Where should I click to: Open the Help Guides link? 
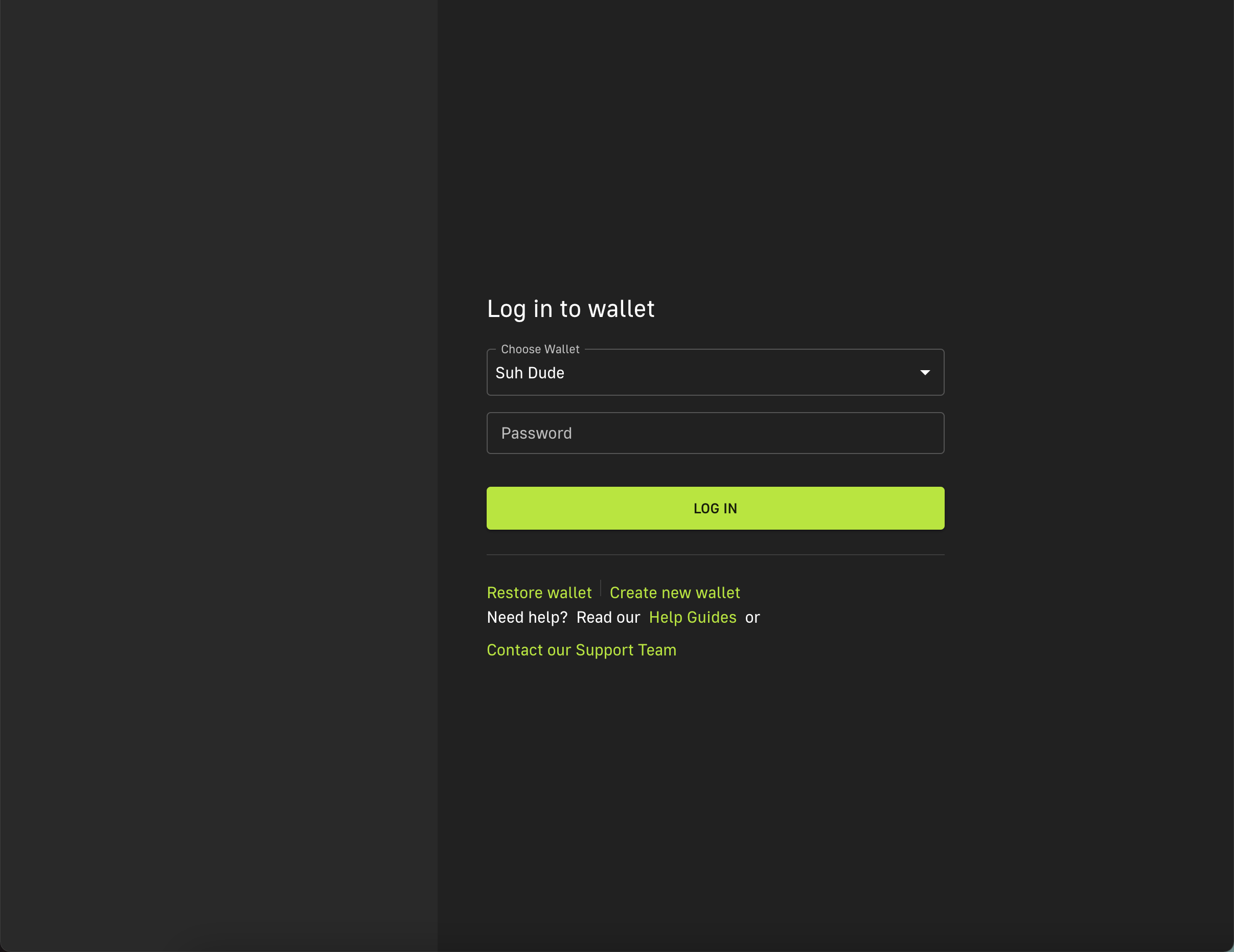[x=692, y=618]
